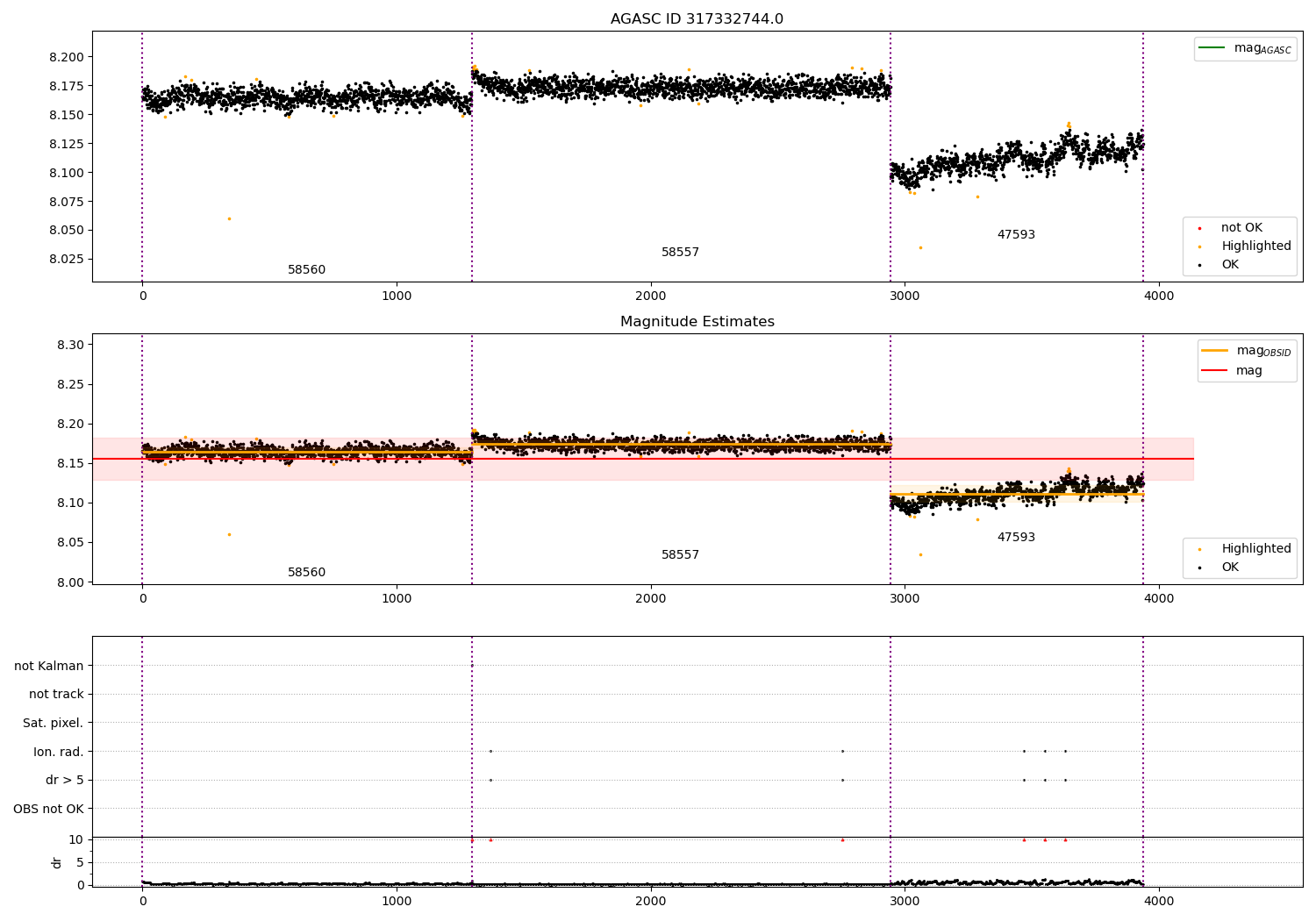Click the 8.125 y-axis tick label
This screenshot has height=921, width=1316.
click(66, 144)
